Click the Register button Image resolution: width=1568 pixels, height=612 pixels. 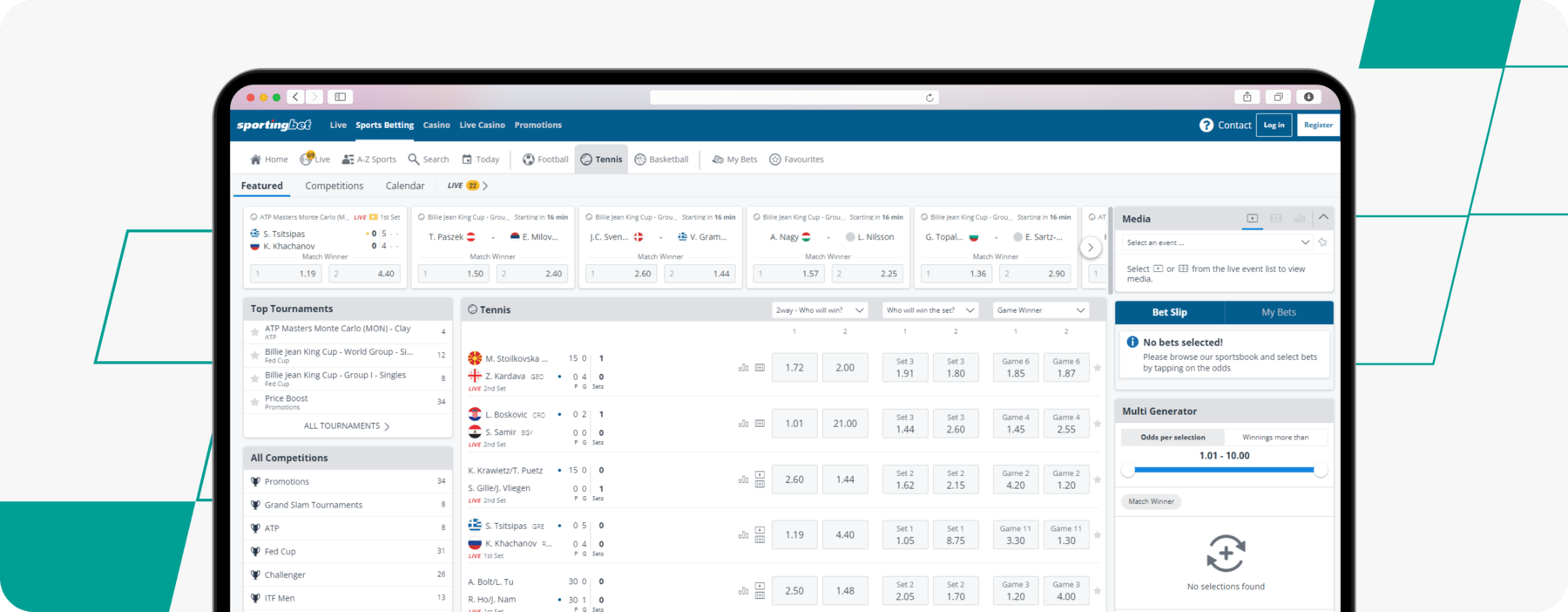[x=1318, y=125]
